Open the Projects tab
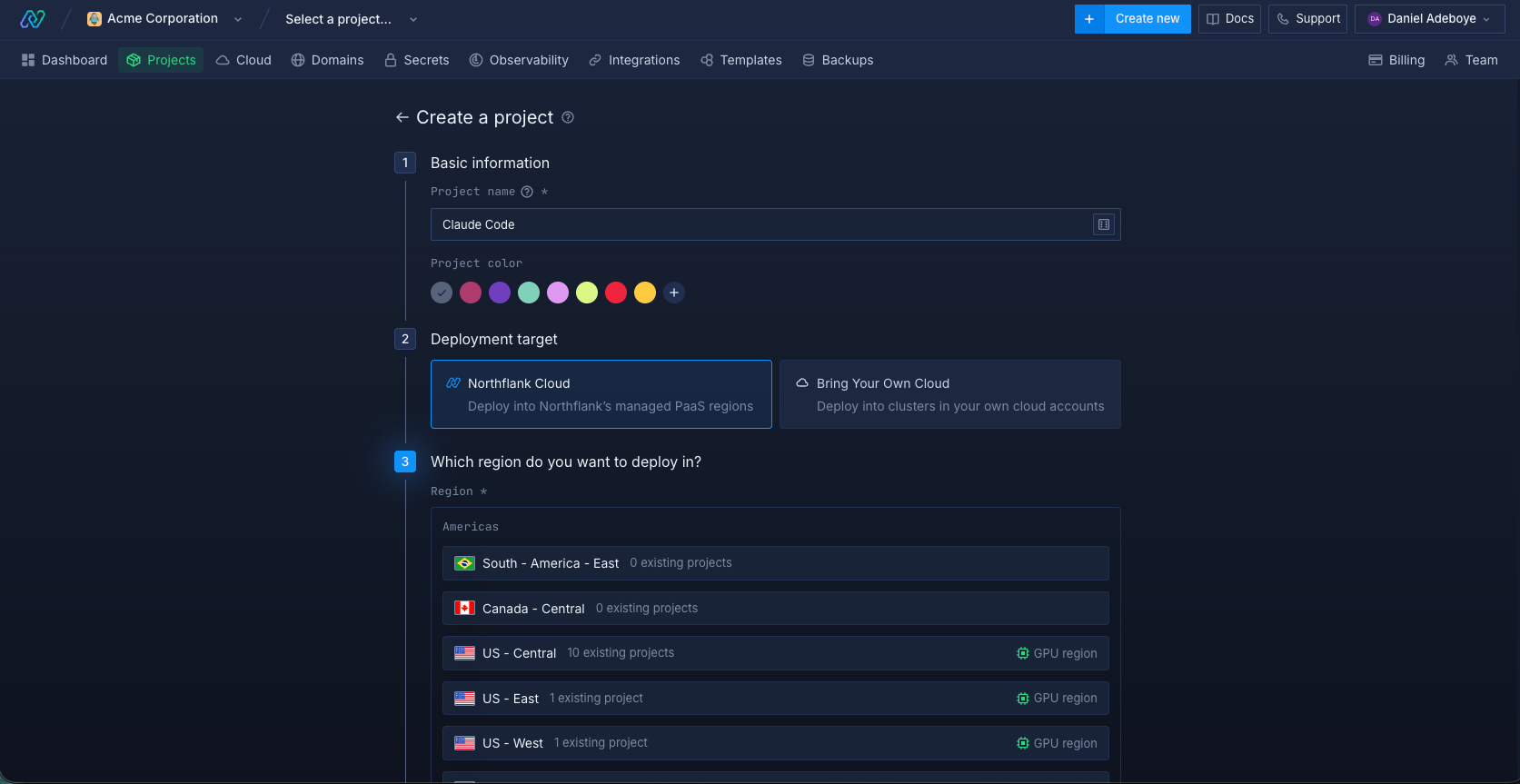Viewport: 1520px width, 784px height. click(161, 60)
